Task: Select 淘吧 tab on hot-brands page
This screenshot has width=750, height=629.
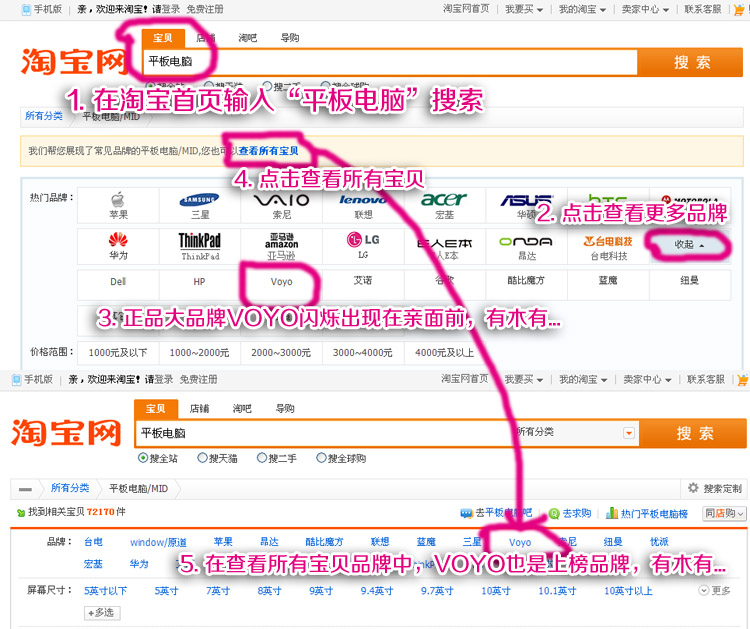Action: click(x=247, y=38)
